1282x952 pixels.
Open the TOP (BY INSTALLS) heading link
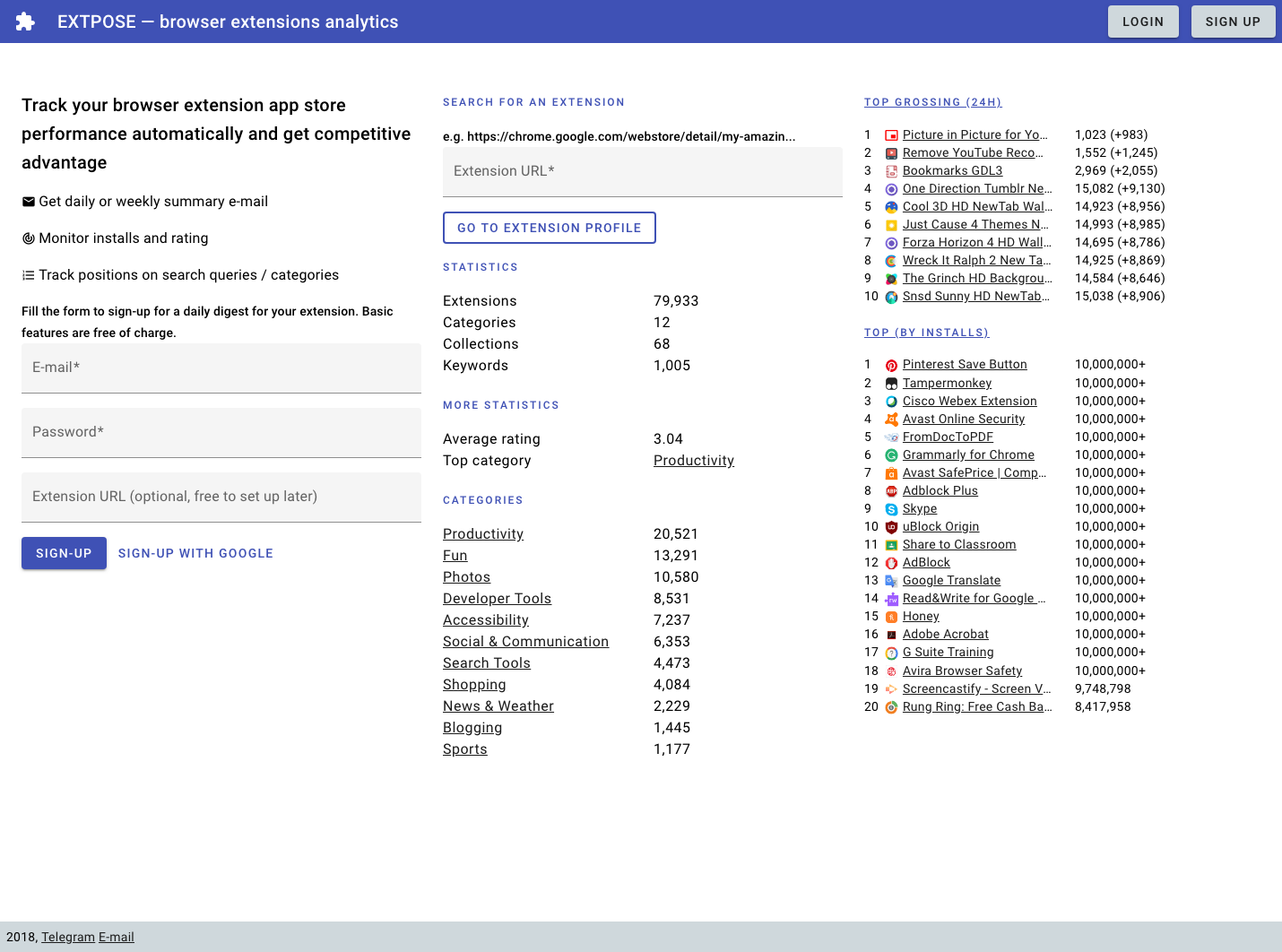click(x=927, y=333)
